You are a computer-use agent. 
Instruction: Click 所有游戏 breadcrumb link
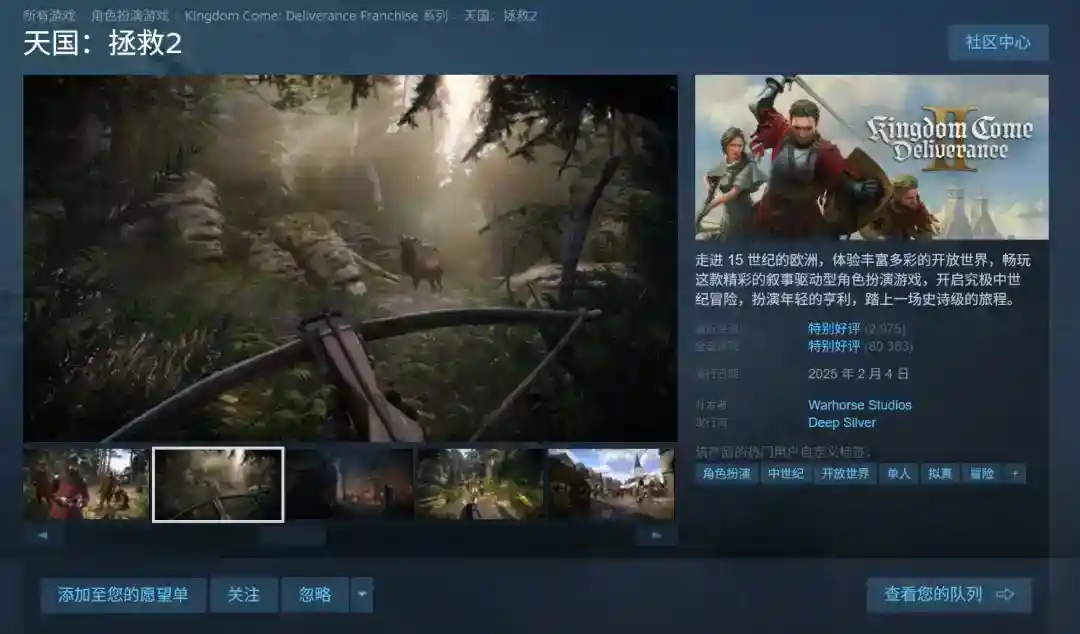[49, 15]
